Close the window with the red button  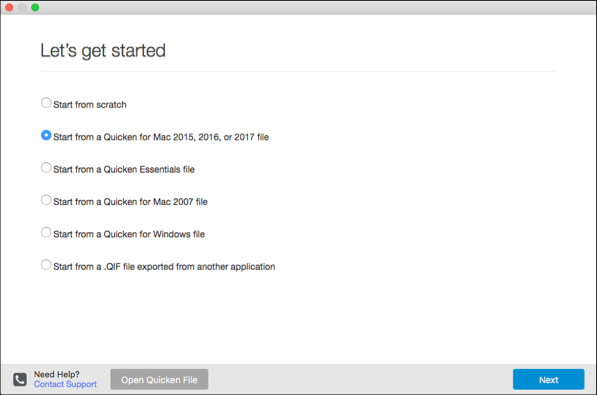click(x=9, y=7)
